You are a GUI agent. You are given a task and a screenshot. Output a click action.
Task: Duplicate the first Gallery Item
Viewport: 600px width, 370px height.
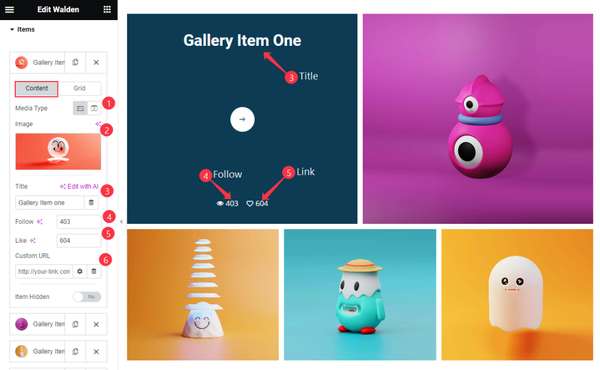click(x=75, y=62)
